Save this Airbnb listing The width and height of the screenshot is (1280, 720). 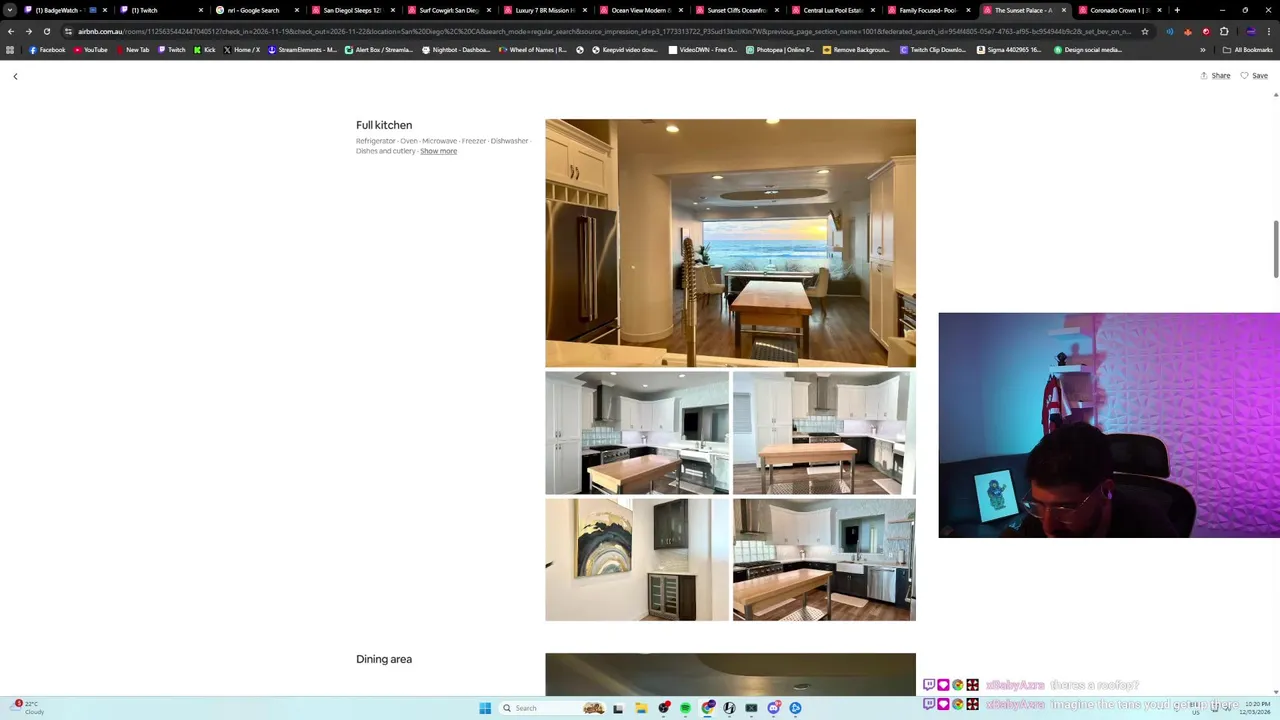pyautogui.click(x=1254, y=76)
